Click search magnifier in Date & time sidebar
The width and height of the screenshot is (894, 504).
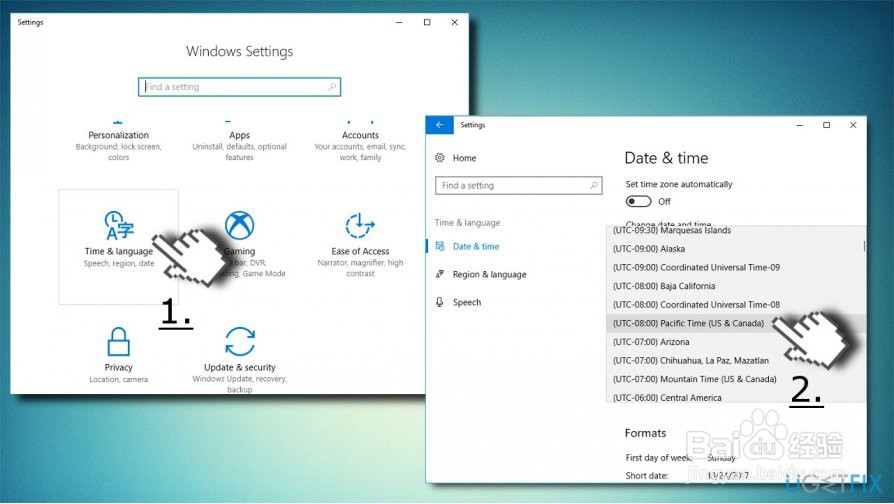pos(594,185)
